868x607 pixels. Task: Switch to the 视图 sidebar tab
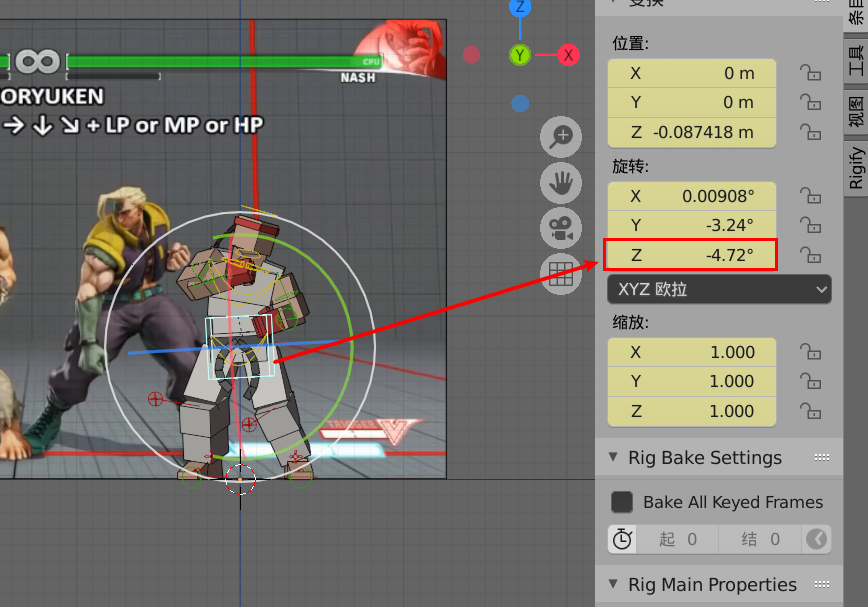tap(856, 110)
